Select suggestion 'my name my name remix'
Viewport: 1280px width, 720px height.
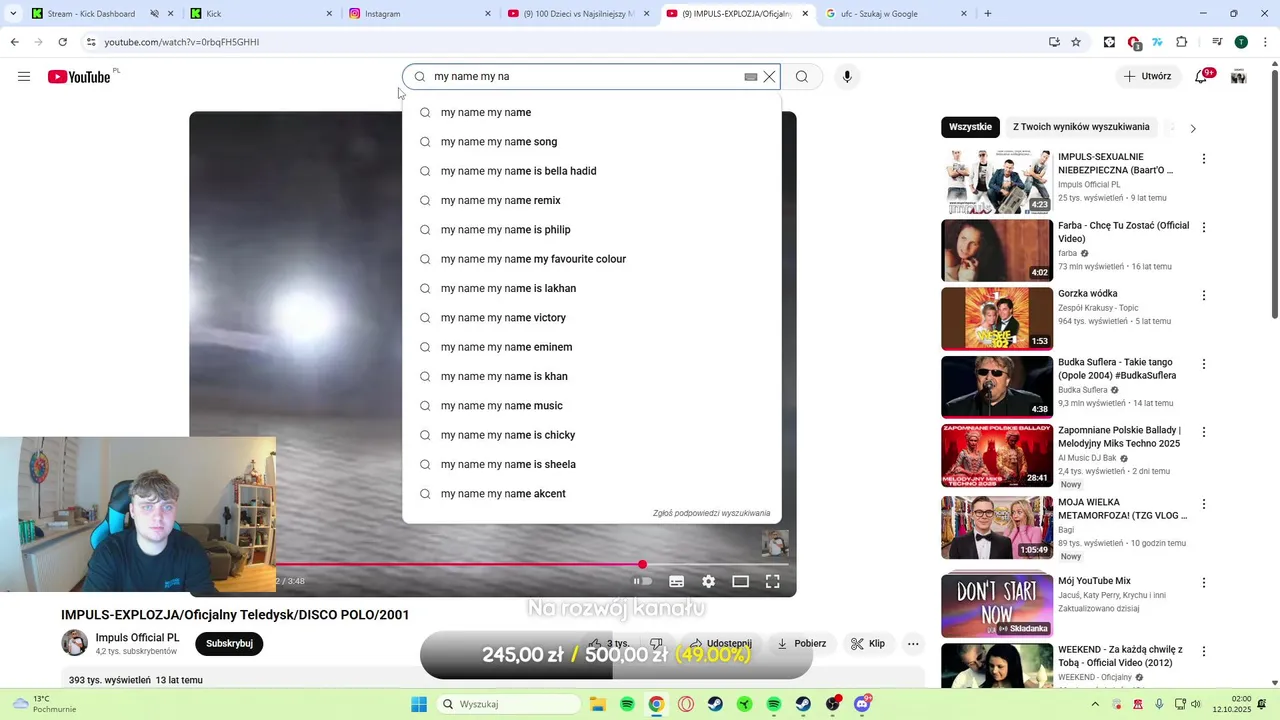point(592,200)
